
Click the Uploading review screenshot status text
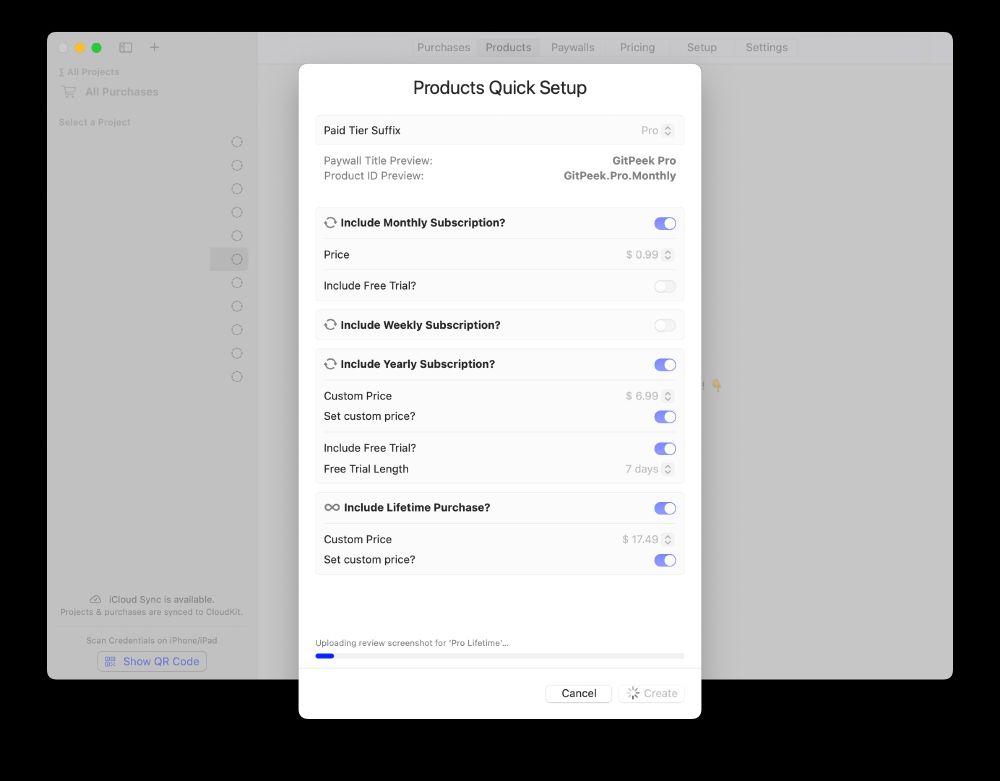[412, 643]
